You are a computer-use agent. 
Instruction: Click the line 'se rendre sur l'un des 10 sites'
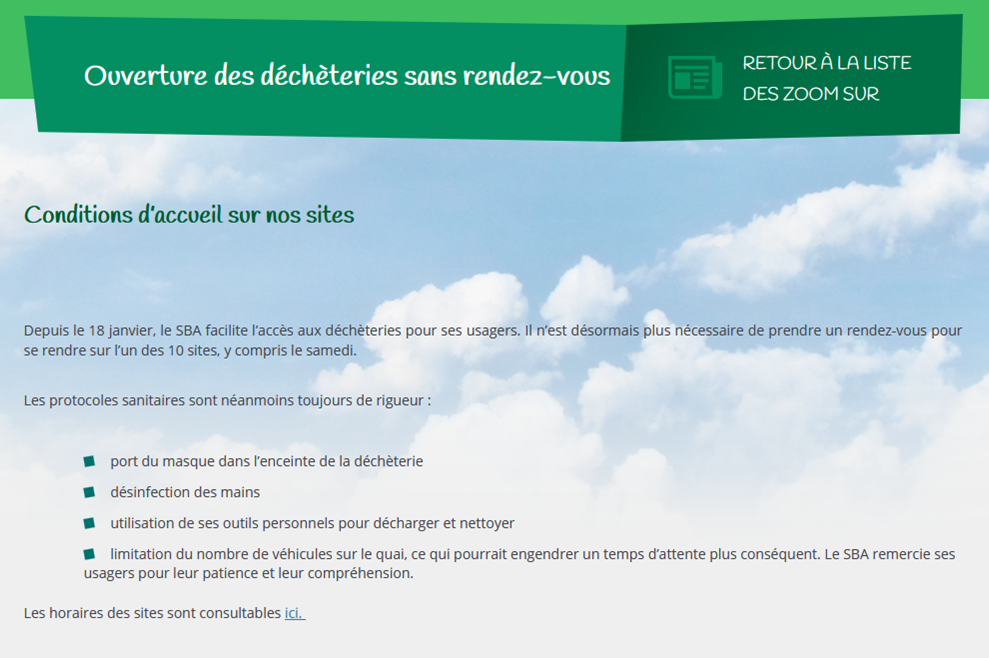[x=190, y=351]
